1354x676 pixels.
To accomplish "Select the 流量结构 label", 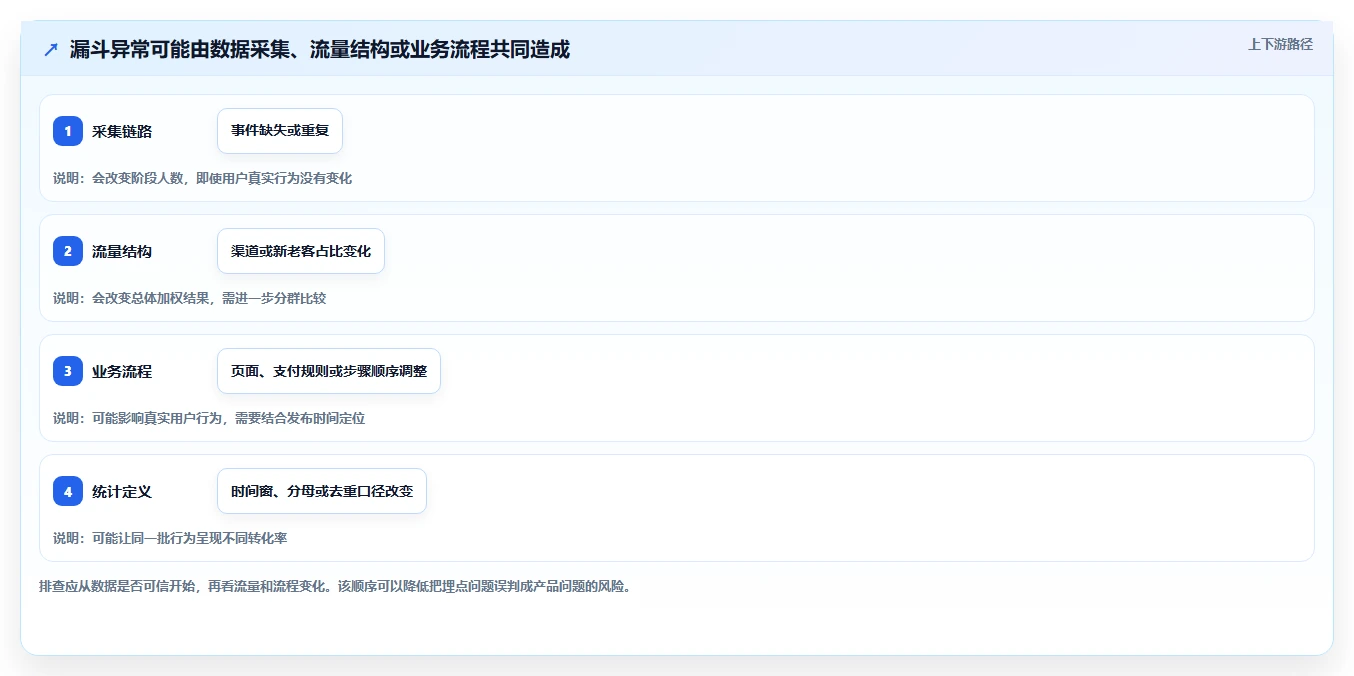I will pyautogui.click(x=122, y=251).
